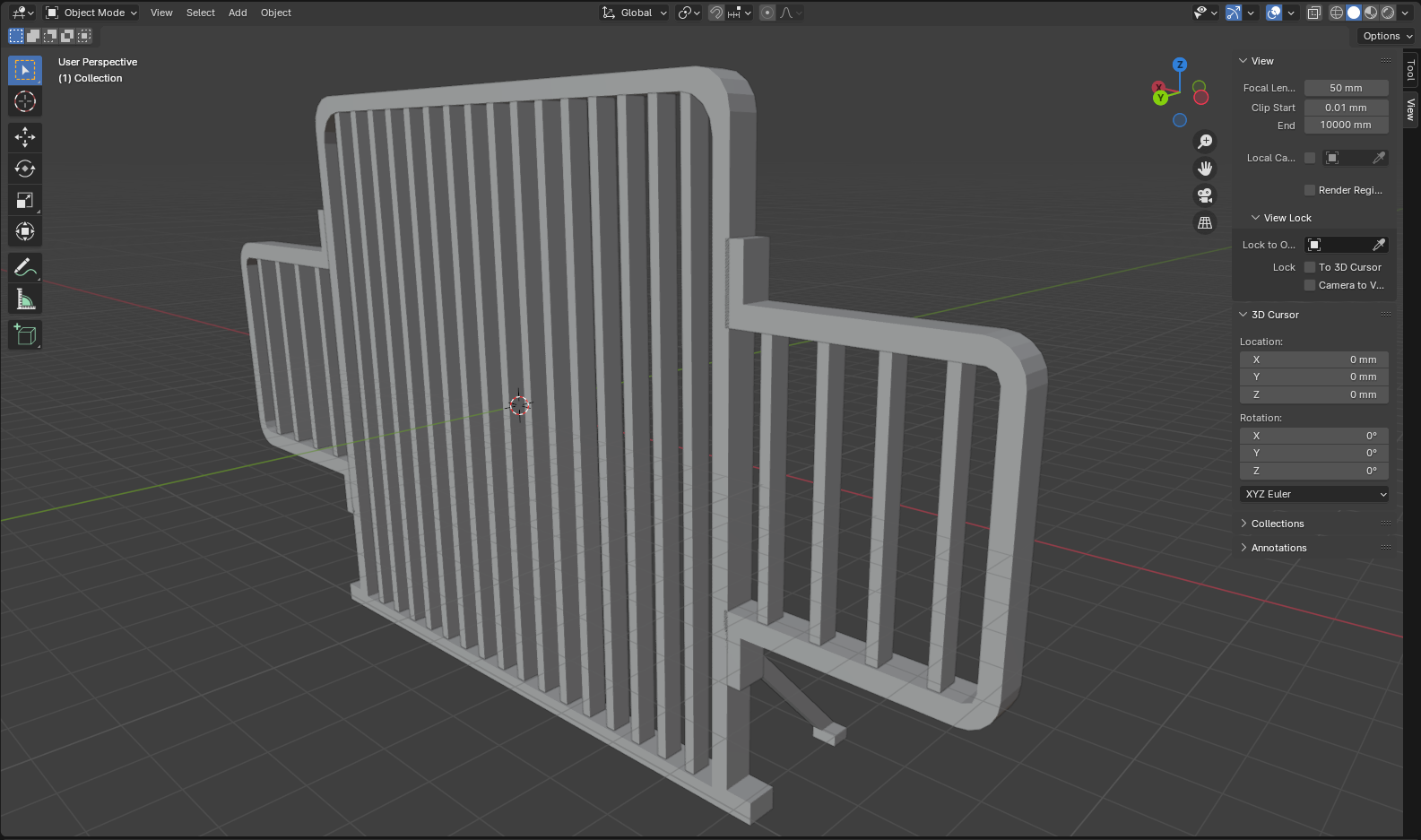Open the Add menu
This screenshot has height=840, width=1421.
pyautogui.click(x=238, y=13)
